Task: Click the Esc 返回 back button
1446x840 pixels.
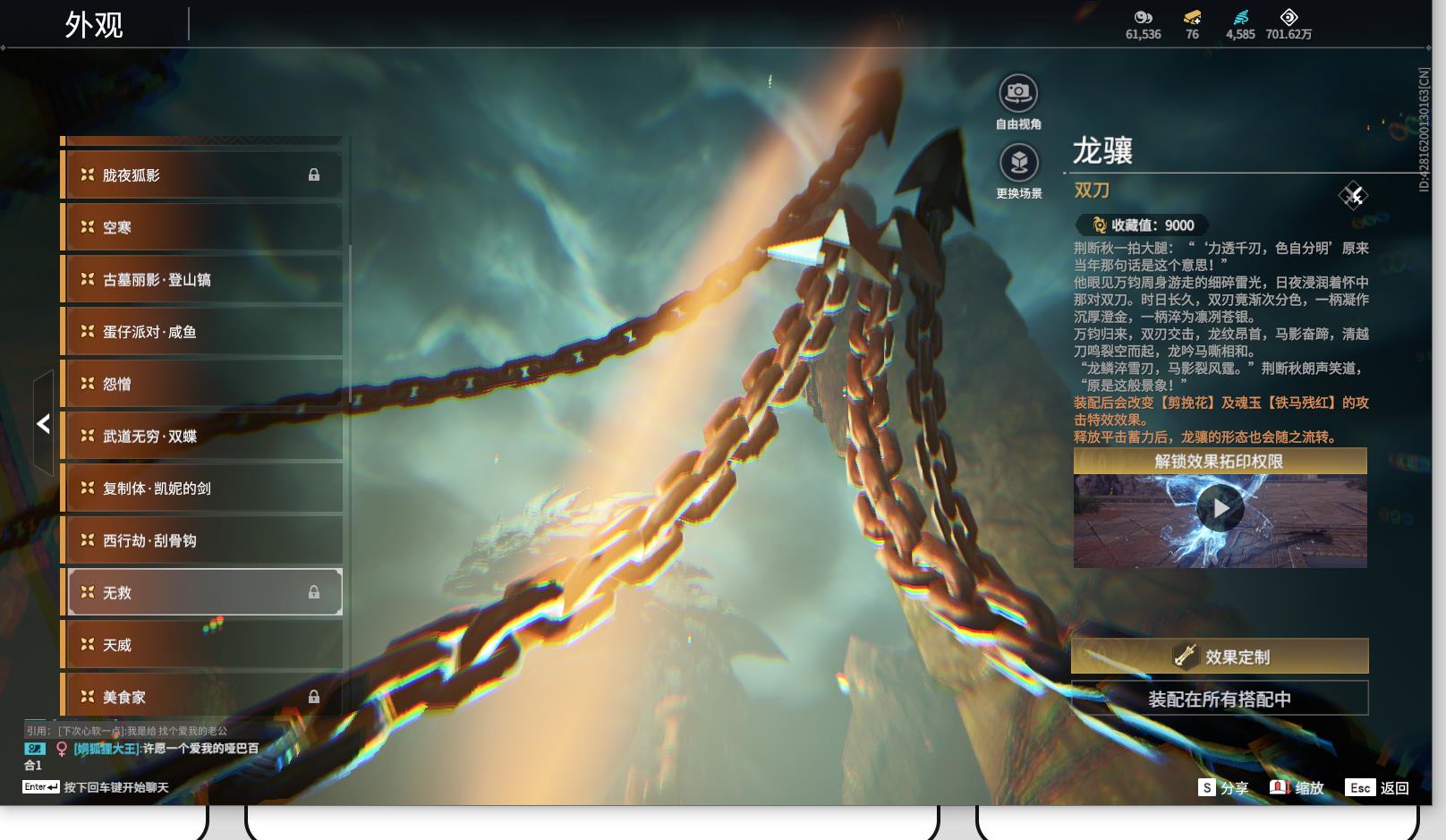Action: [x=1377, y=787]
